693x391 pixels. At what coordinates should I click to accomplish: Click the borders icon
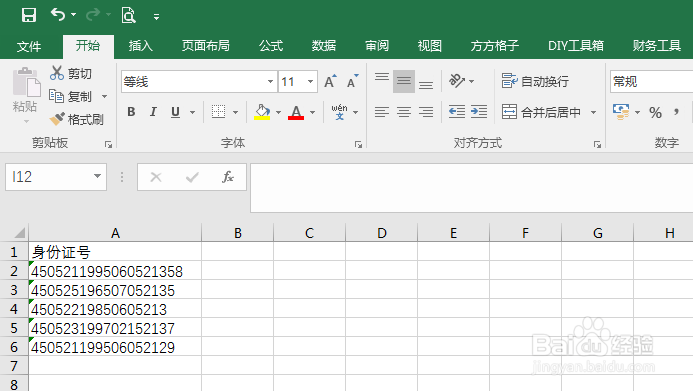tap(218, 112)
